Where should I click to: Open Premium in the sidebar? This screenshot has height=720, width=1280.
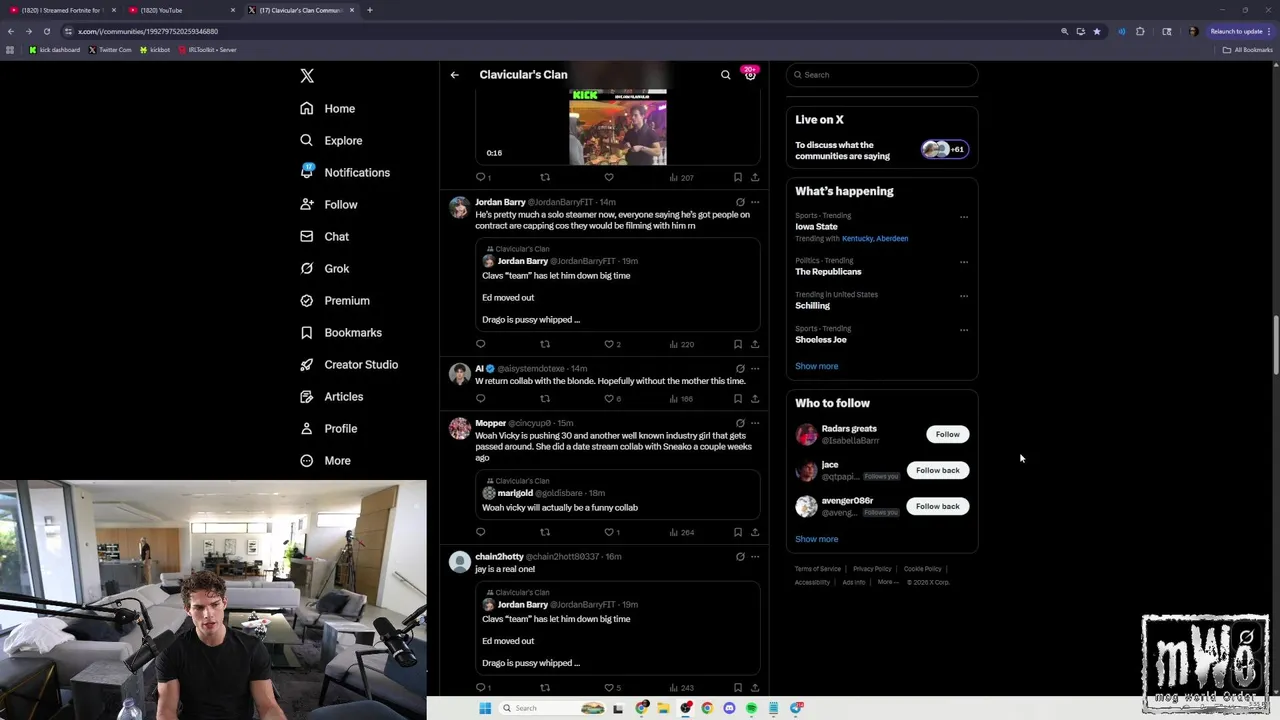[x=335, y=300]
